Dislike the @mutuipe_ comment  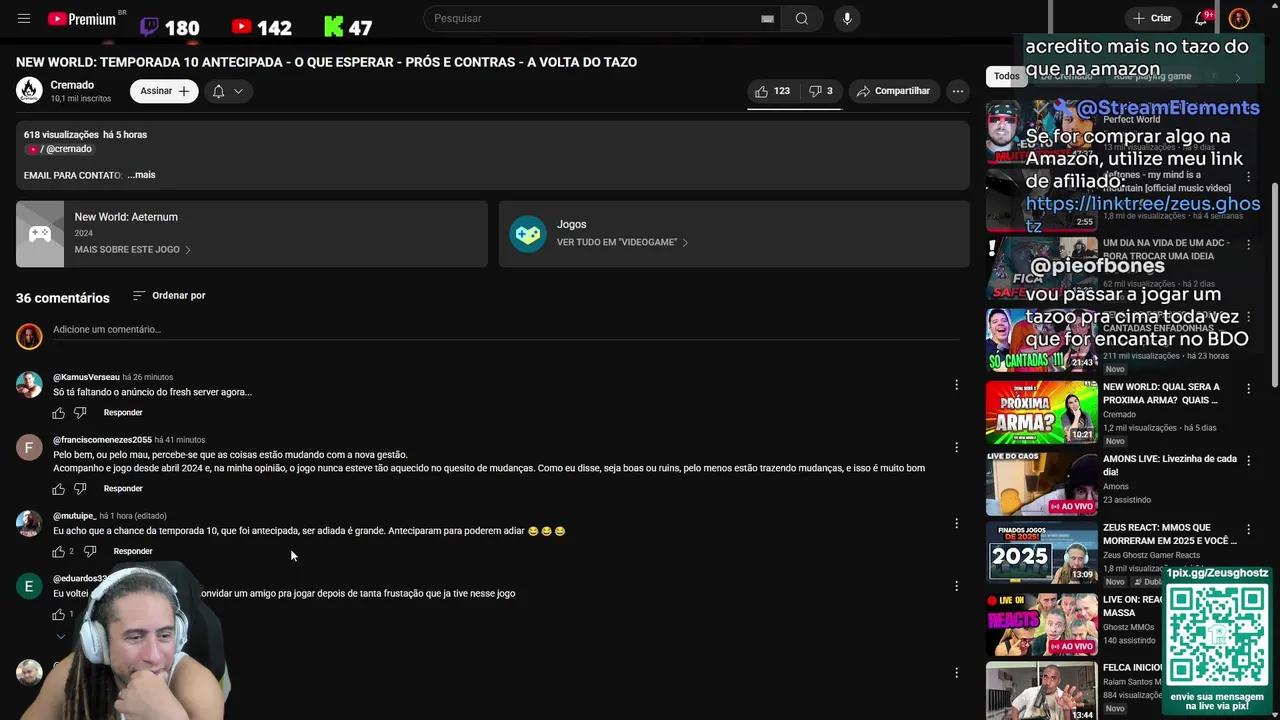[x=90, y=552]
